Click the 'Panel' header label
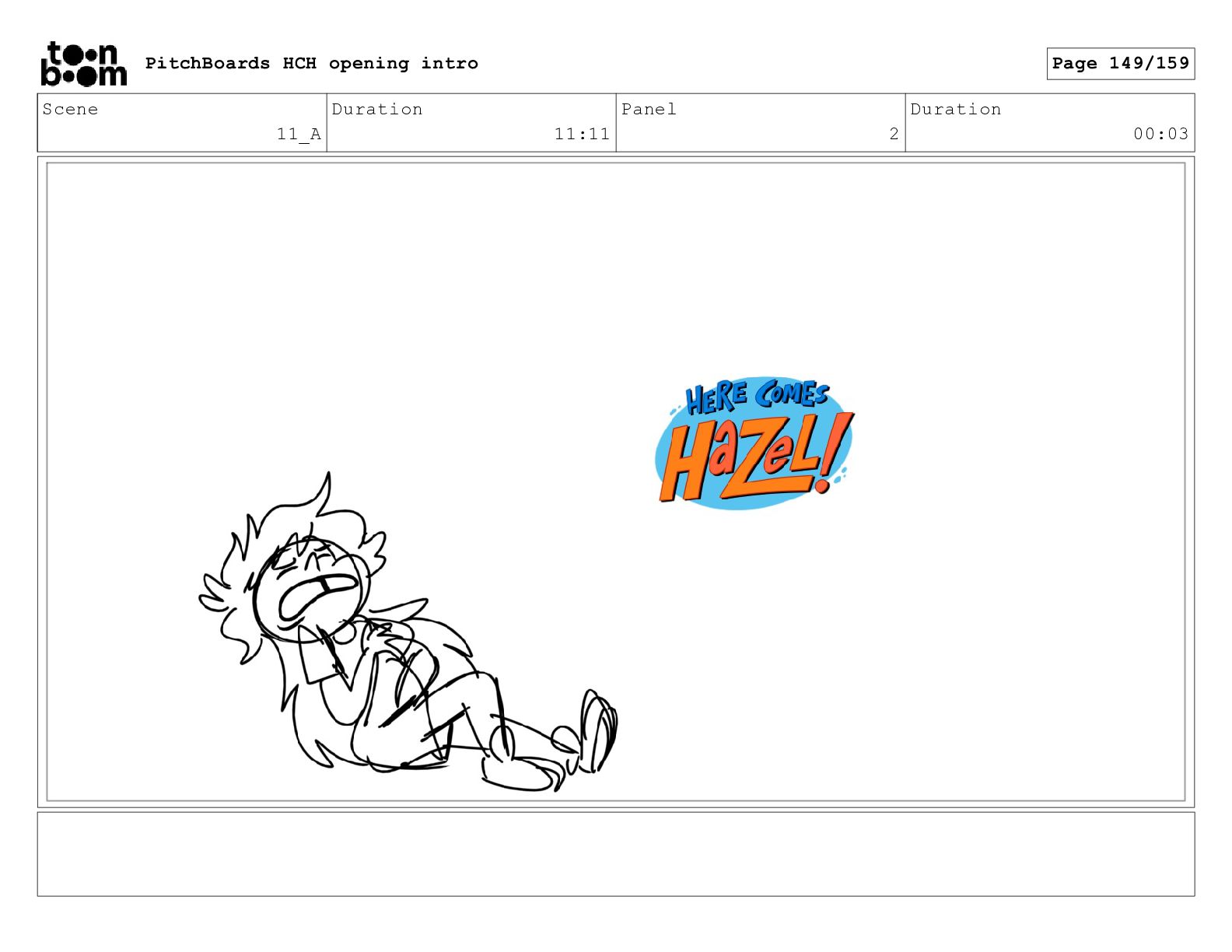1232x952 pixels. 649,110
